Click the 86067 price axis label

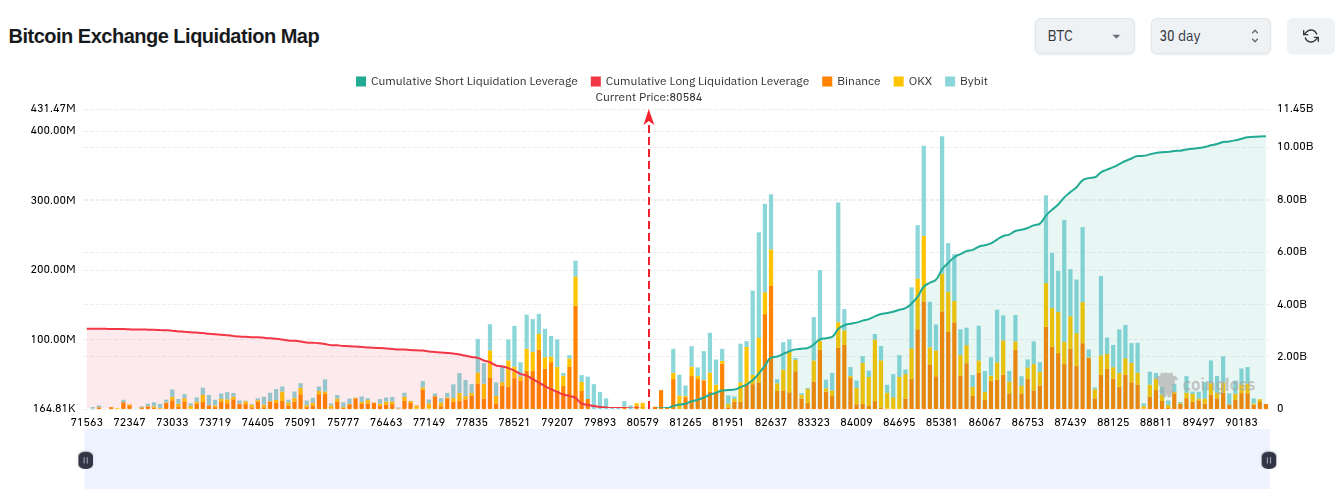tap(985, 423)
